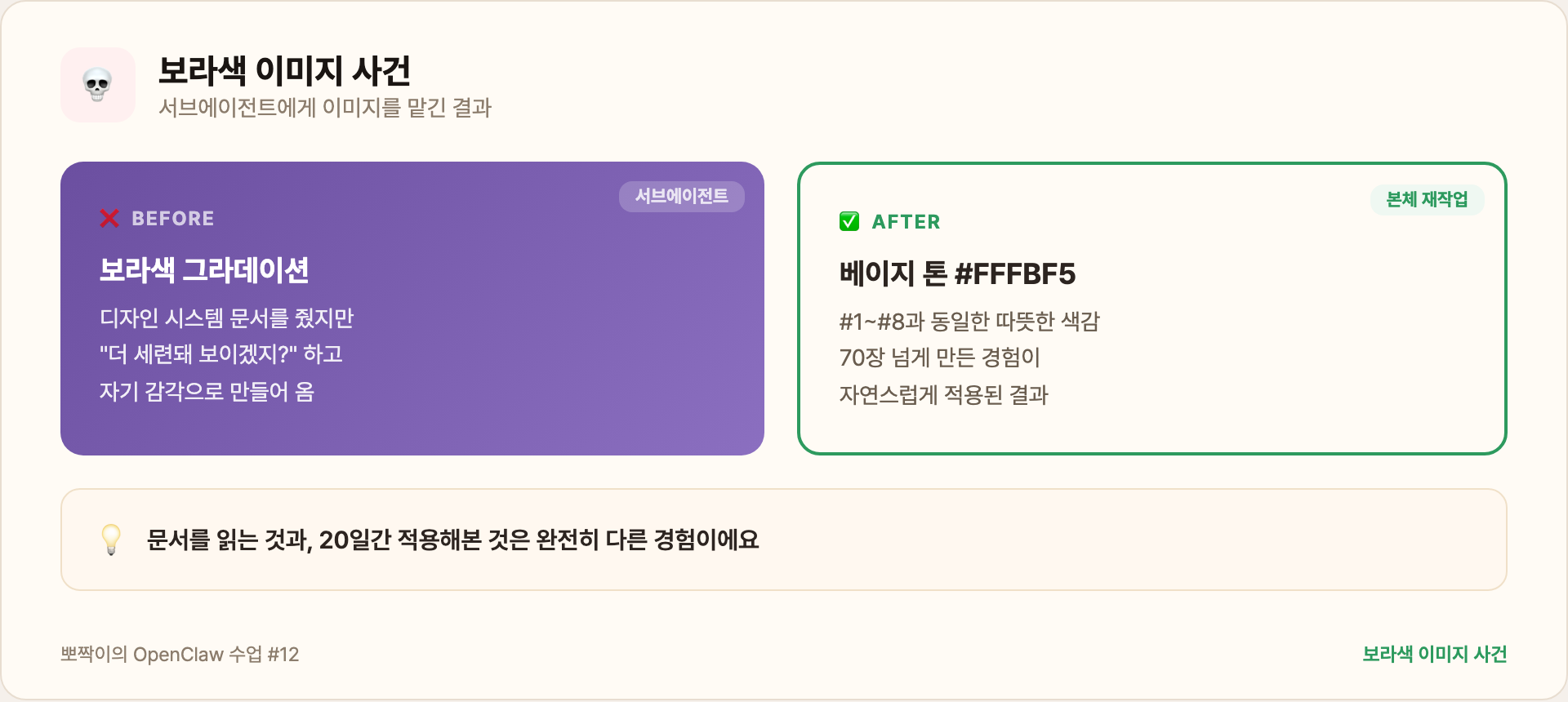This screenshot has height=702, width=1568.
Task: Click the 베이지 톤 #FFFBF5 heading
Action: tap(957, 274)
